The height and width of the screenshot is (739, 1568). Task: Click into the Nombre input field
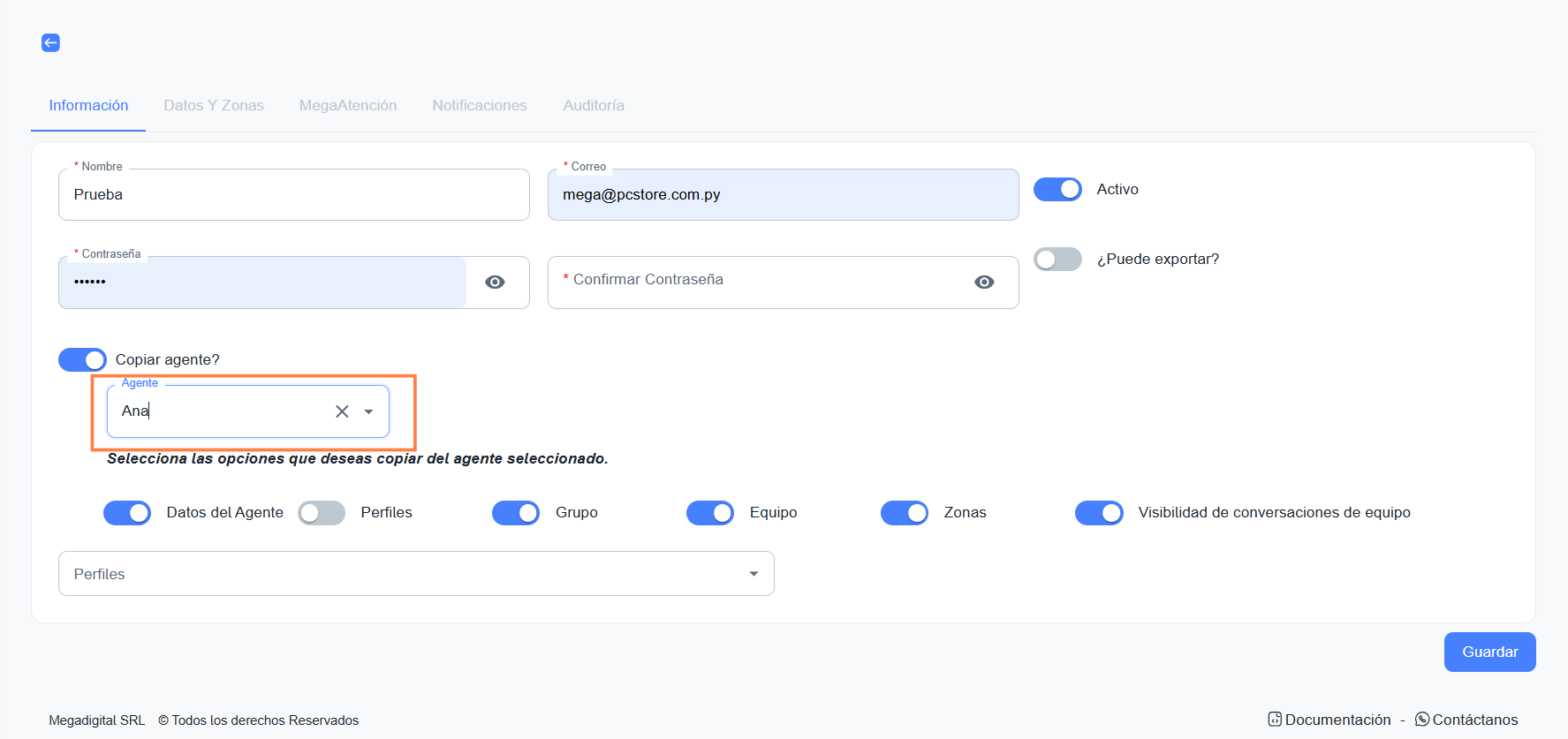pos(293,195)
